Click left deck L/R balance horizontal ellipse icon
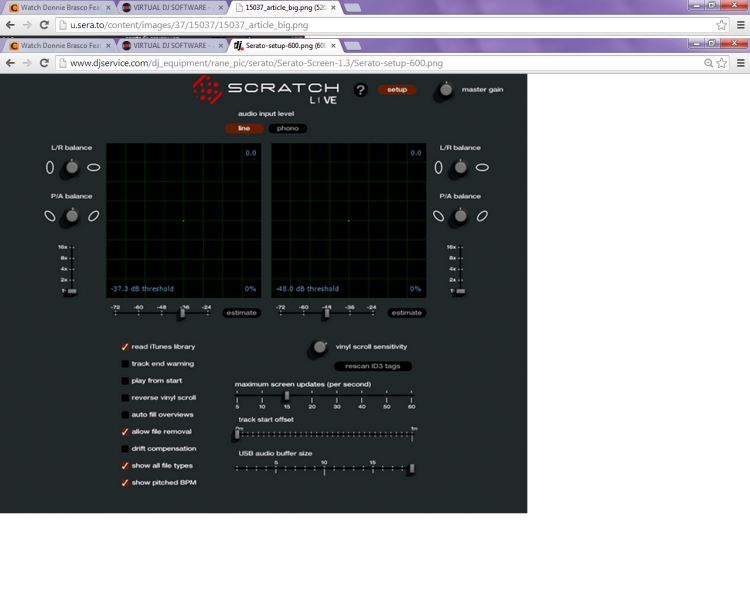Image resolution: width=750 pixels, height=600 pixels. coord(94,167)
